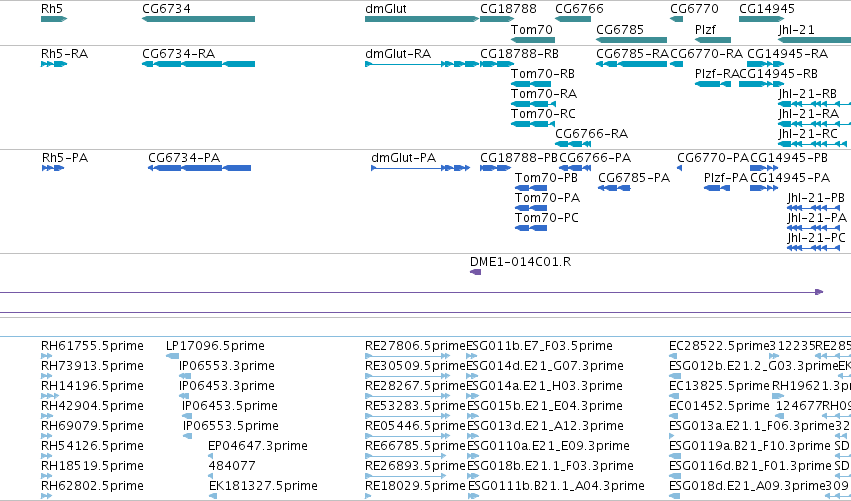The height and width of the screenshot is (501, 851).
Task: Select the CG14945-PB protein feature
Action: (764, 168)
